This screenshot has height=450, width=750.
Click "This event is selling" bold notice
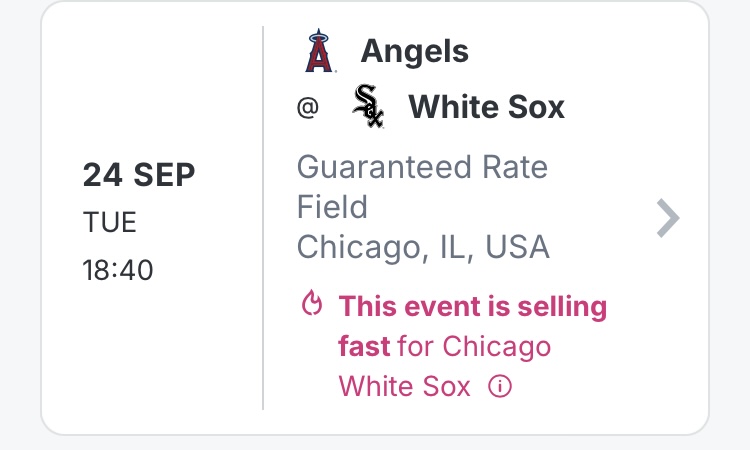(x=473, y=306)
